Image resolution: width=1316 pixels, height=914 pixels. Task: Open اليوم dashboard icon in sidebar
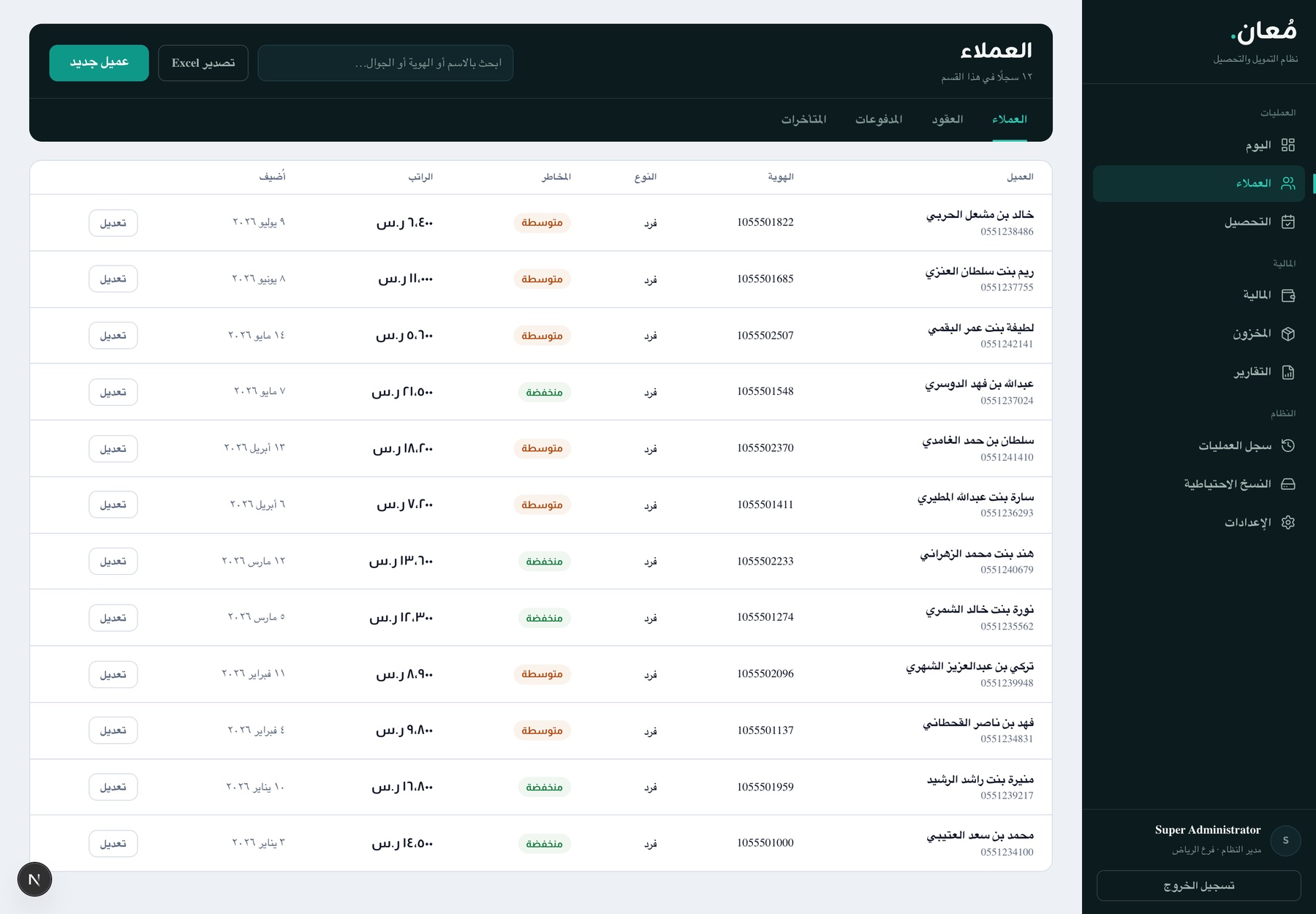(x=1288, y=145)
